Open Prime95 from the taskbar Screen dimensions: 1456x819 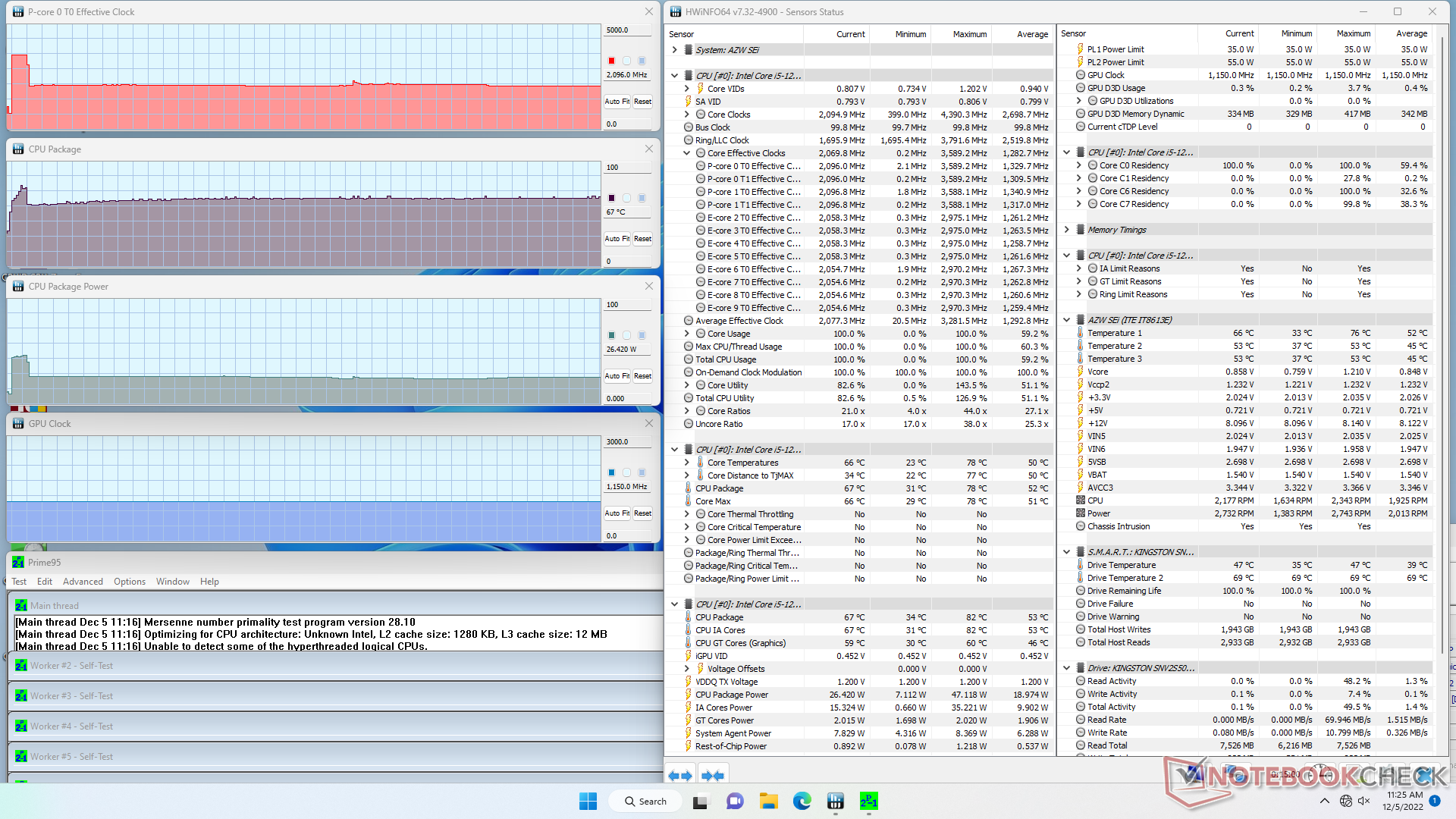(868, 801)
